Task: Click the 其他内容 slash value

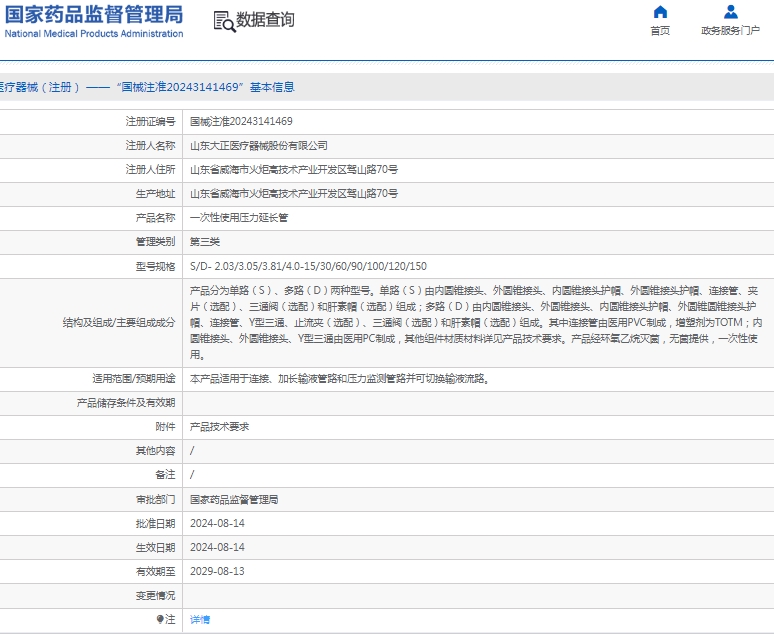Action: (192, 451)
